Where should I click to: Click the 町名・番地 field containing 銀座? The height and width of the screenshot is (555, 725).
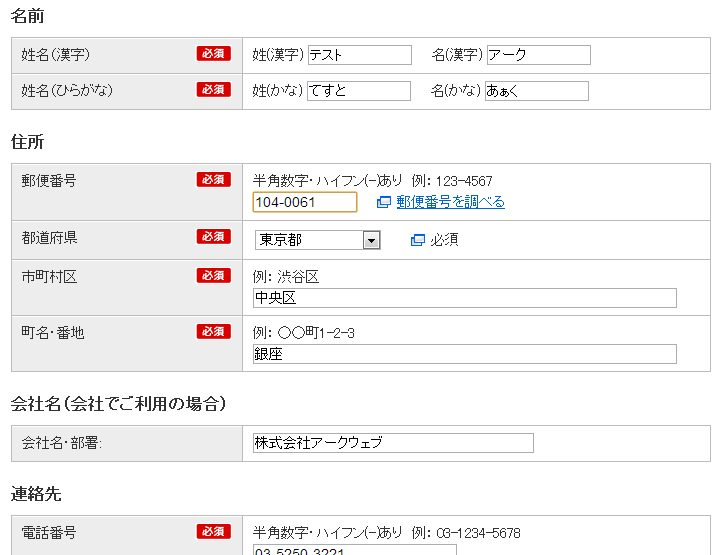click(464, 354)
